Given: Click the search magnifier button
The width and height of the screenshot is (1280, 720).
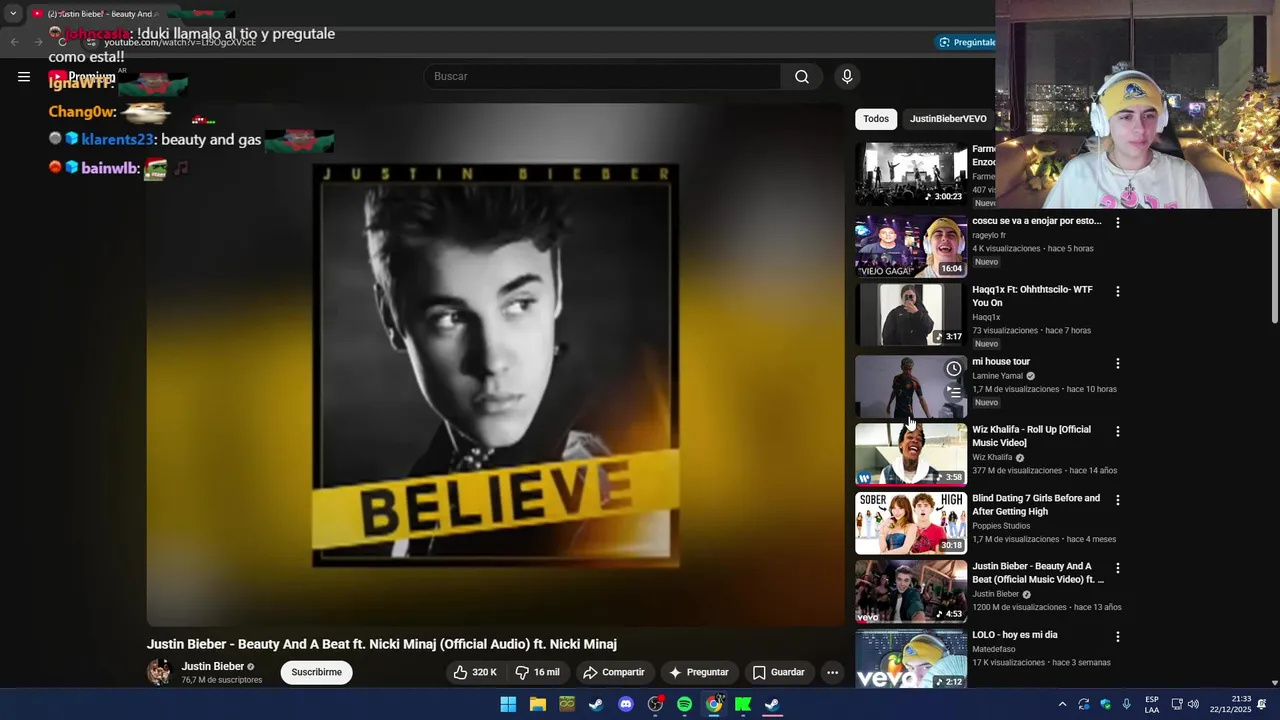Looking at the screenshot, I should (x=802, y=77).
